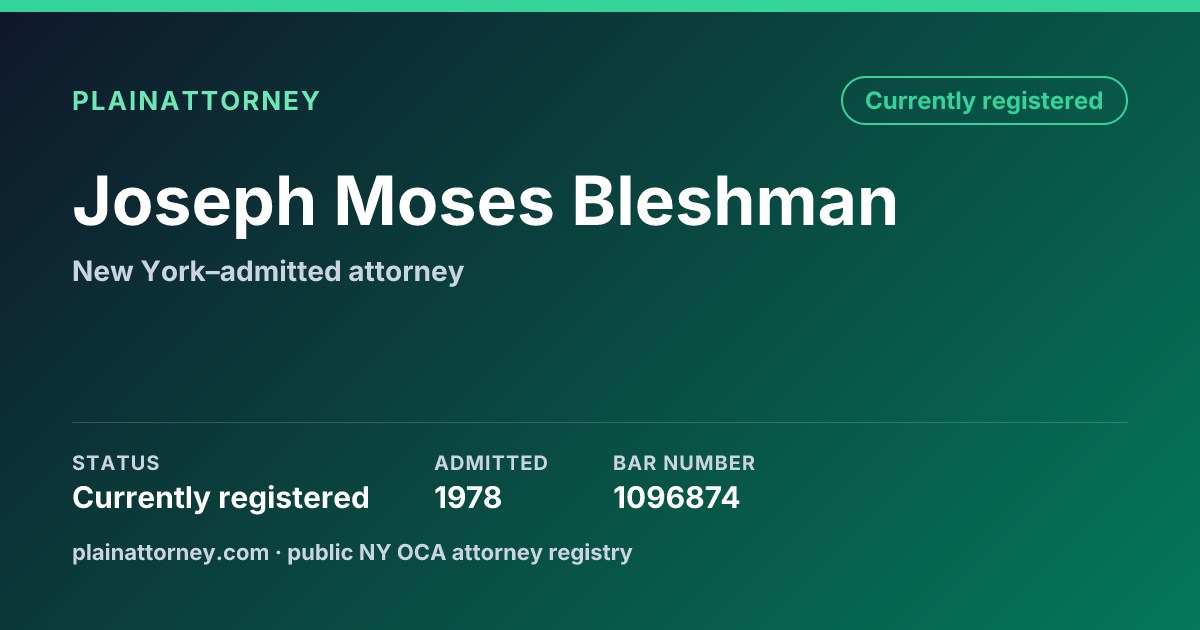This screenshot has height=630, width=1200.
Task: Select the Currently registered status value
Action: pos(221,497)
